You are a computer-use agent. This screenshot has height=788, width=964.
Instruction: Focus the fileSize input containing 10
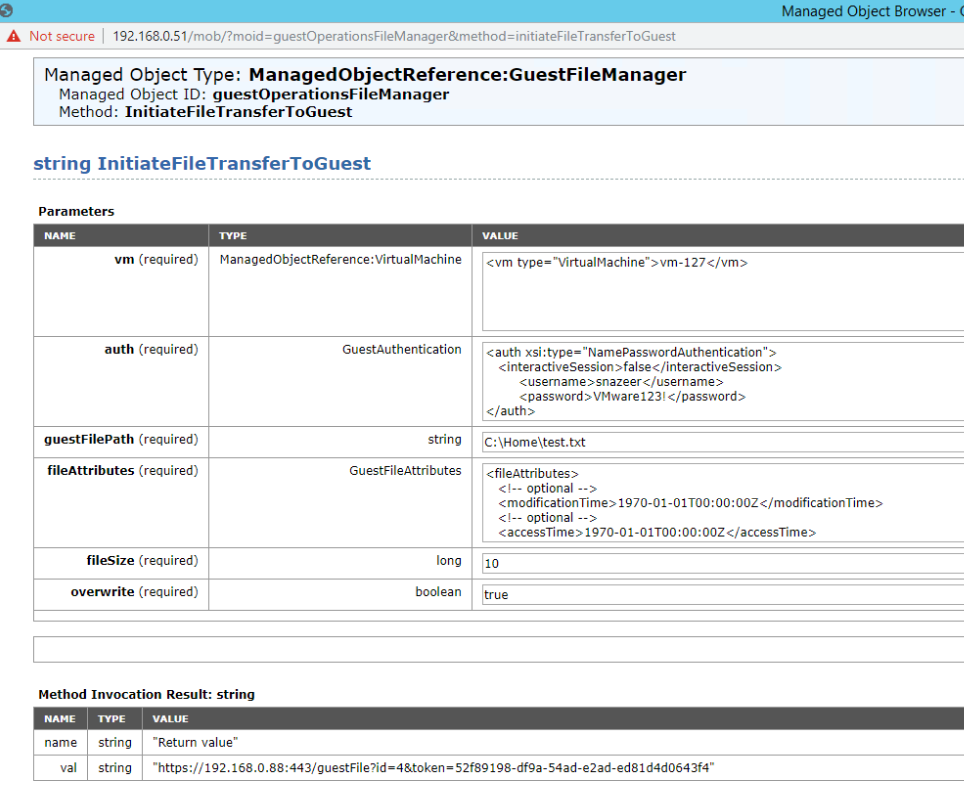pyautogui.click(x=720, y=563)
